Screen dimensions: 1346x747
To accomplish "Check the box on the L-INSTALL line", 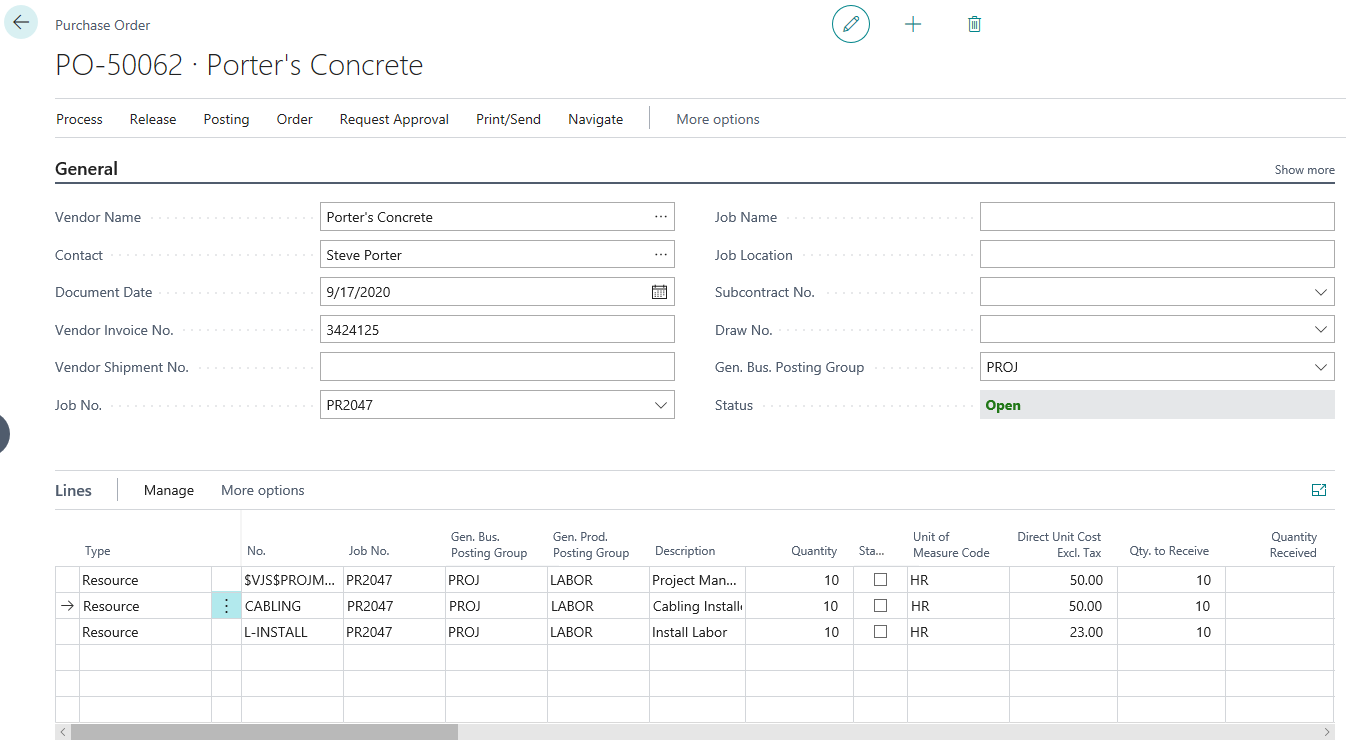I will 880,632.
